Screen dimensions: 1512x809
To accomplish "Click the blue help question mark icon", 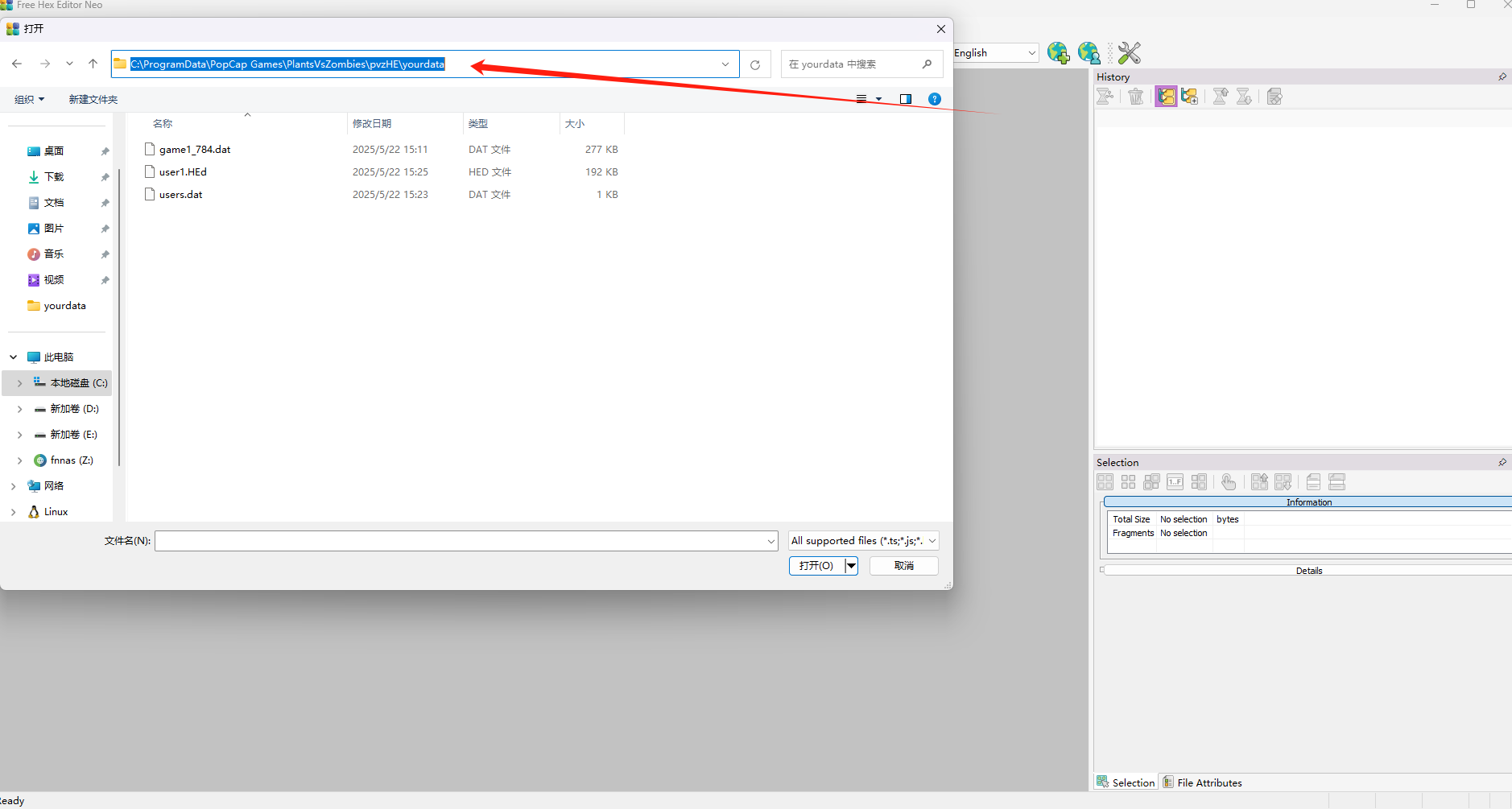I will tap(934, 99).
